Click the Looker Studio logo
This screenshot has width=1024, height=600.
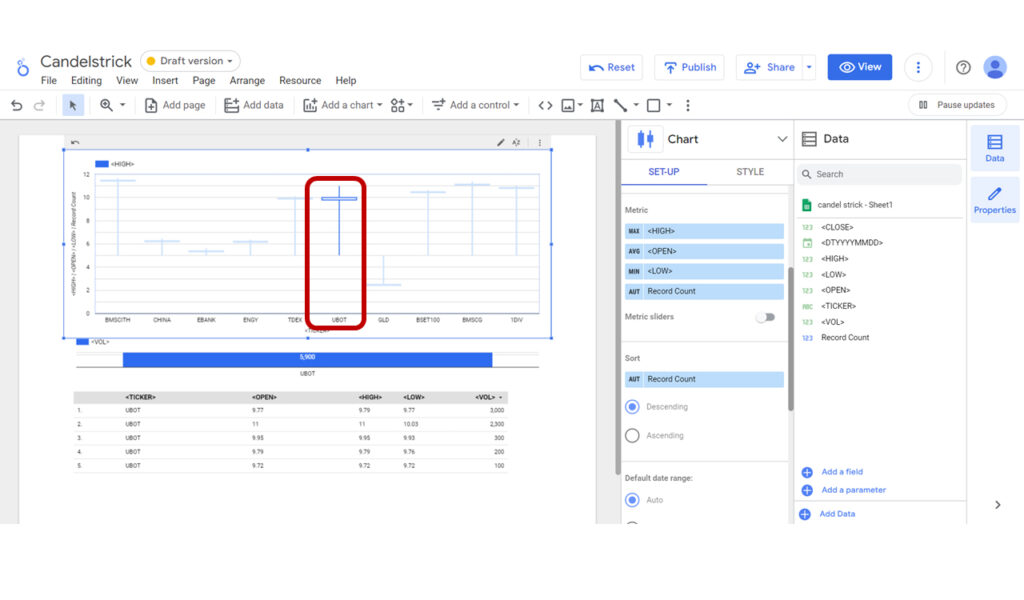(23, 67)
